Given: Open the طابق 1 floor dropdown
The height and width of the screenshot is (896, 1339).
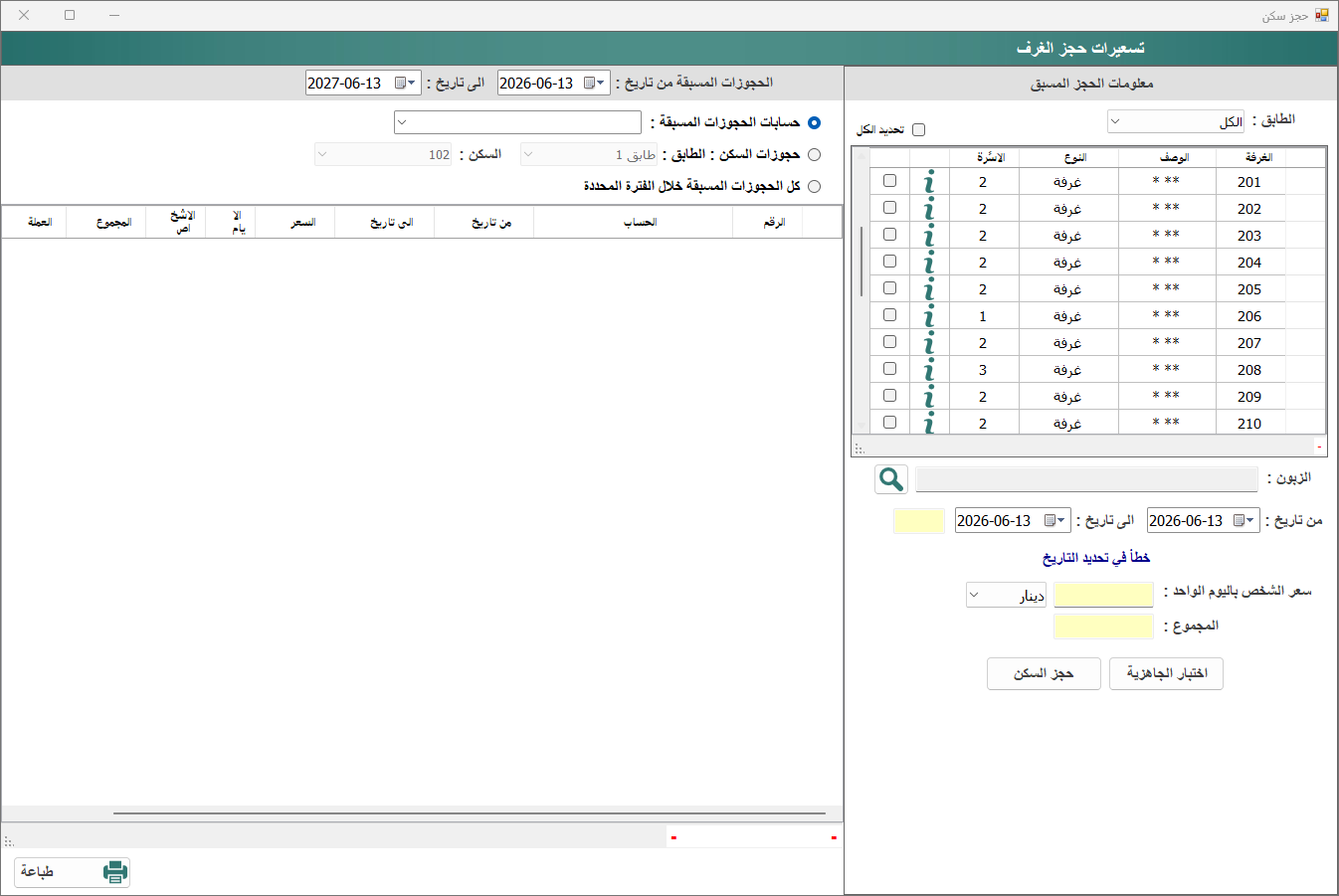Looking at the screenshot, I should (x=589, y=154).
